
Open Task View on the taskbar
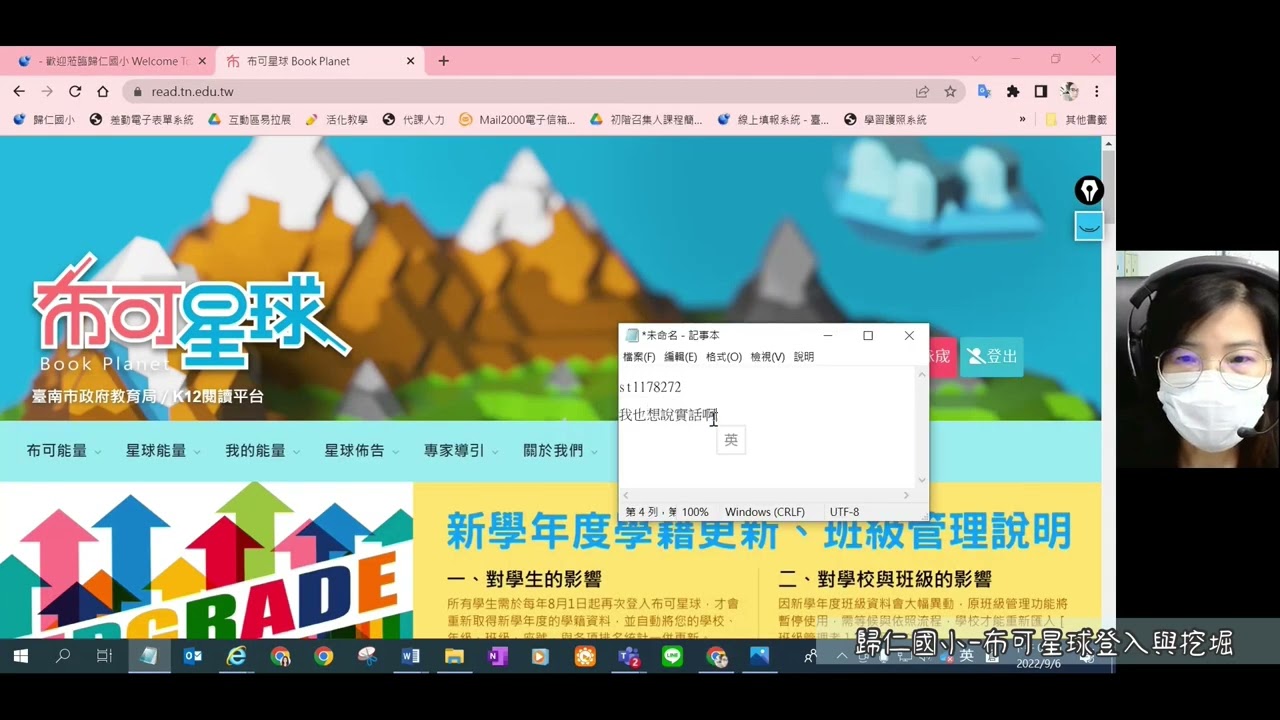[104, 657]
